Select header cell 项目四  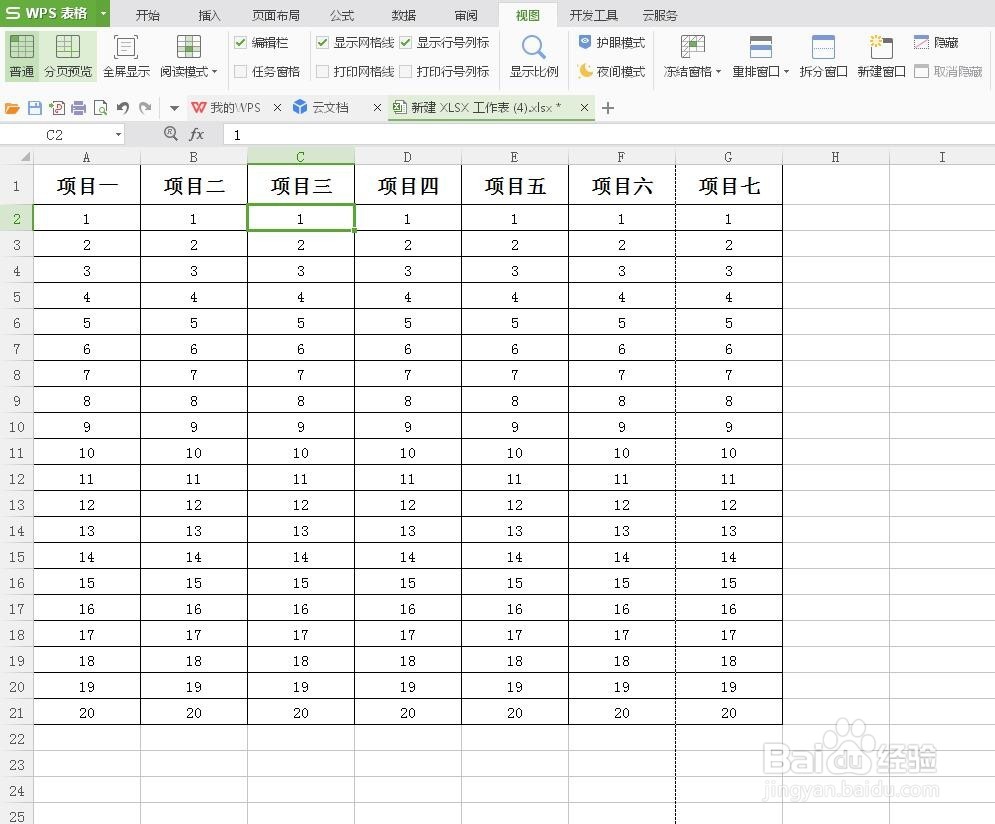408,185
